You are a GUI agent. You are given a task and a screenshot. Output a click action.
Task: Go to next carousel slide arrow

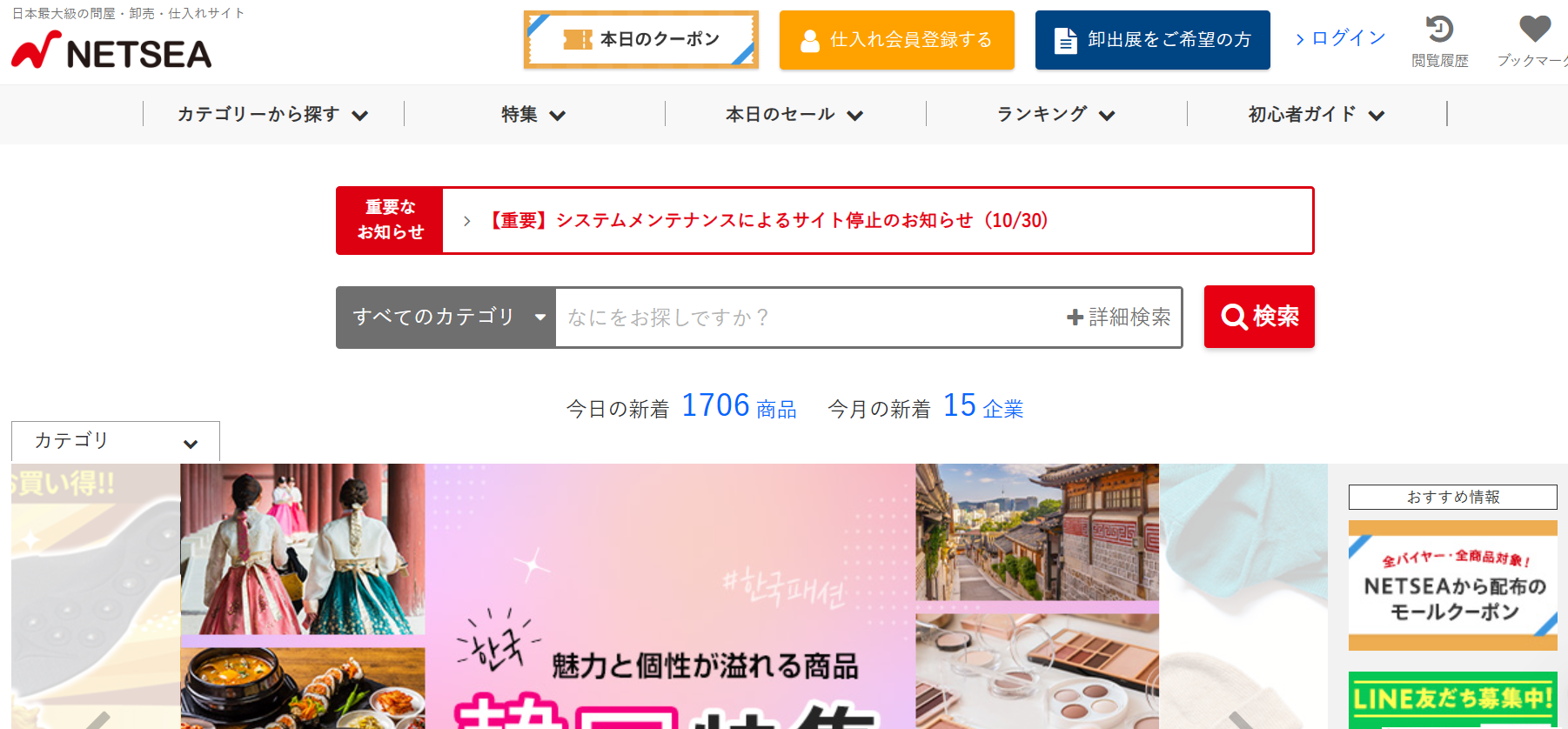[x=1241, y=721]
